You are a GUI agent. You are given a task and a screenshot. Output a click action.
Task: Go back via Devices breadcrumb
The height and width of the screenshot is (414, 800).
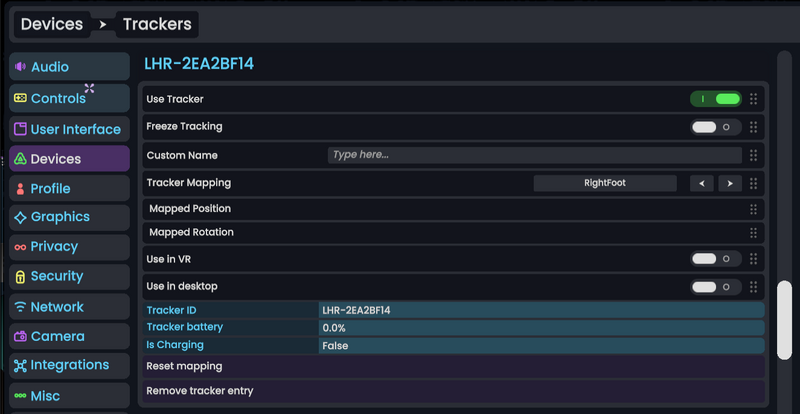pos(52,25)
